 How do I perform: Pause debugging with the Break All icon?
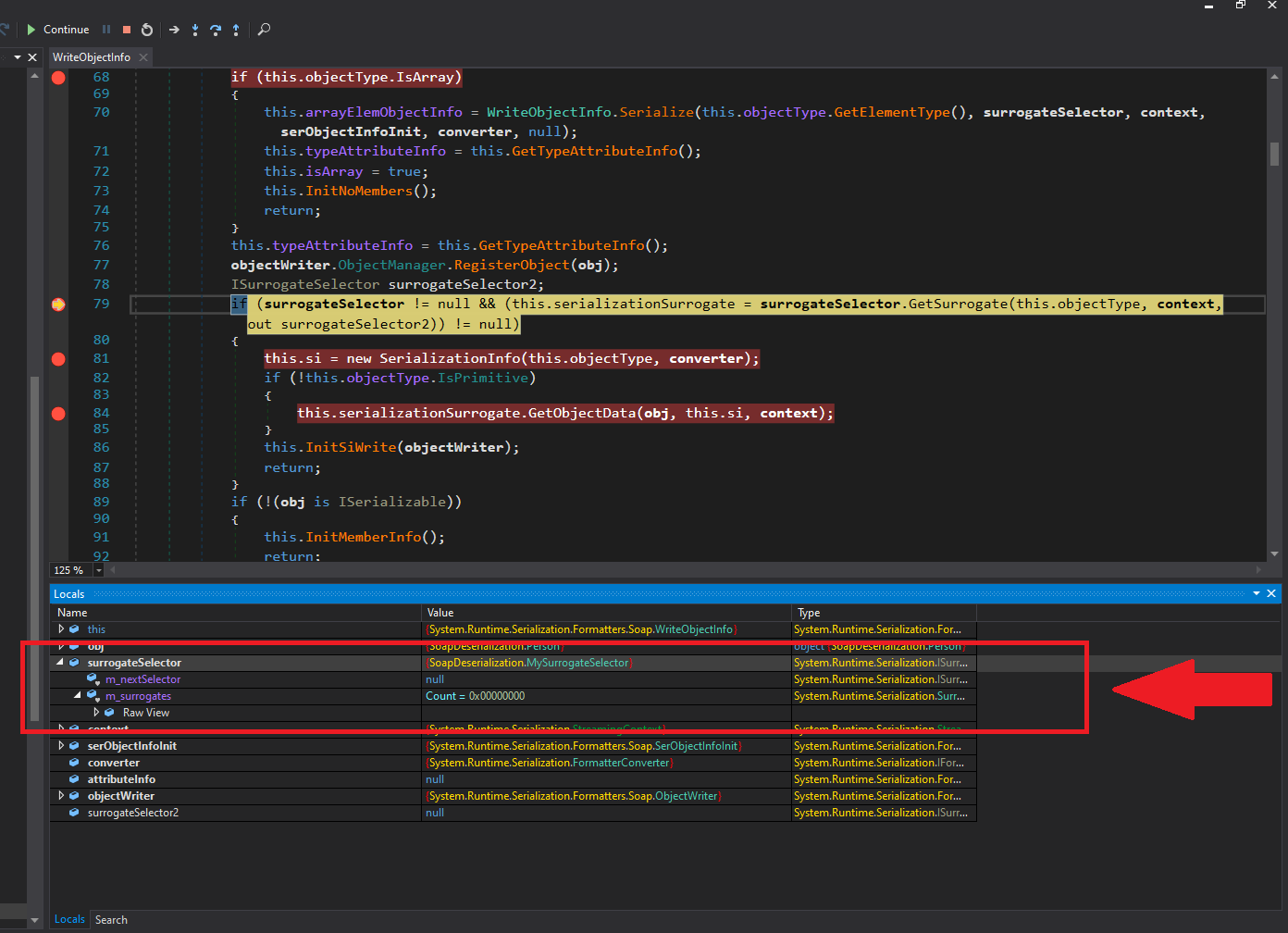(106, 30)
